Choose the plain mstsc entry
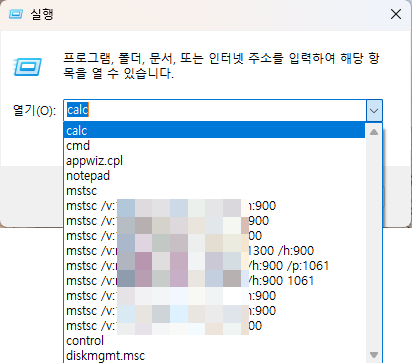Screen dimensions: 412x363 tap(214, 191)
